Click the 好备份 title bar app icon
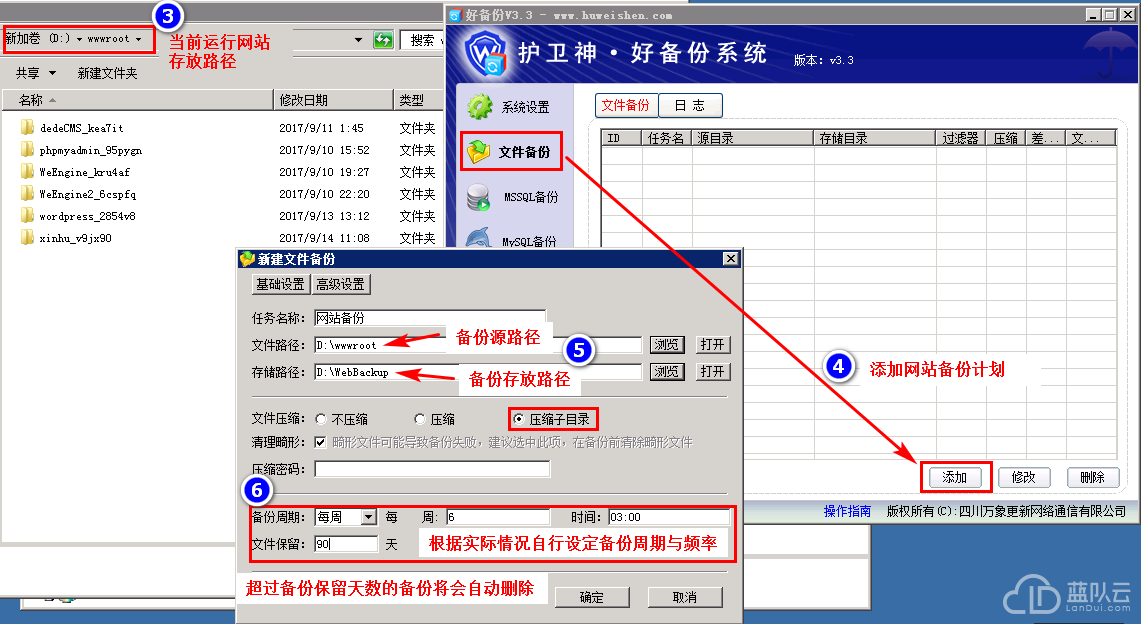The image size is (1141, 624). click(x=456, y=15)
